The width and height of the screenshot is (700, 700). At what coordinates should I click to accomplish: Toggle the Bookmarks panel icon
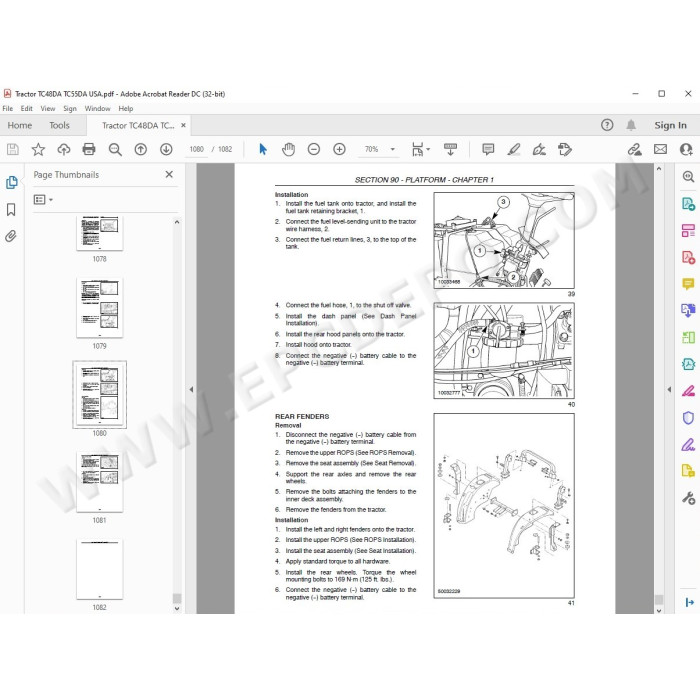coord(11,210)
